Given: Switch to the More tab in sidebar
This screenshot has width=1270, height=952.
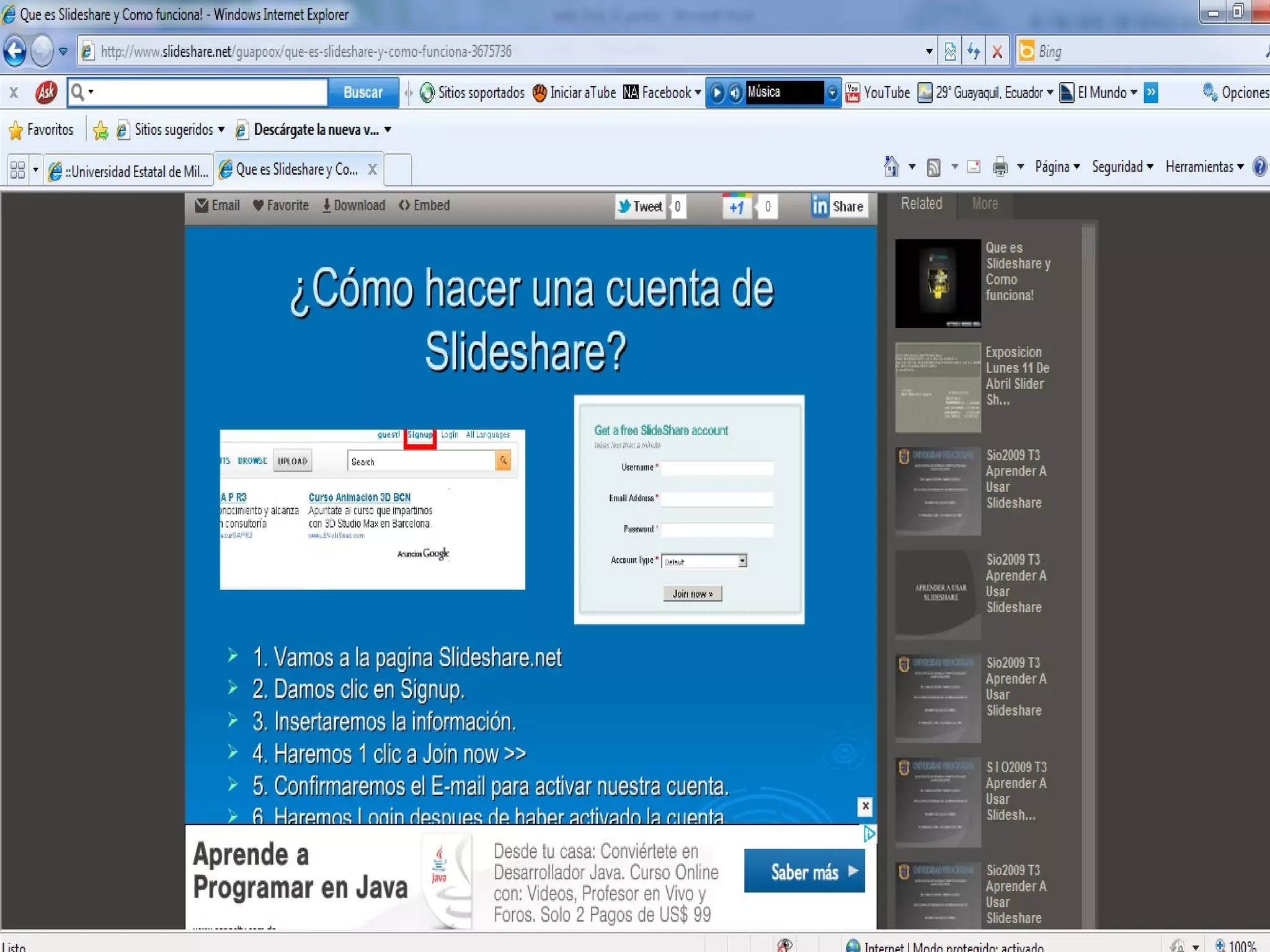Looking at the screenshot, I should click(985, 204).
